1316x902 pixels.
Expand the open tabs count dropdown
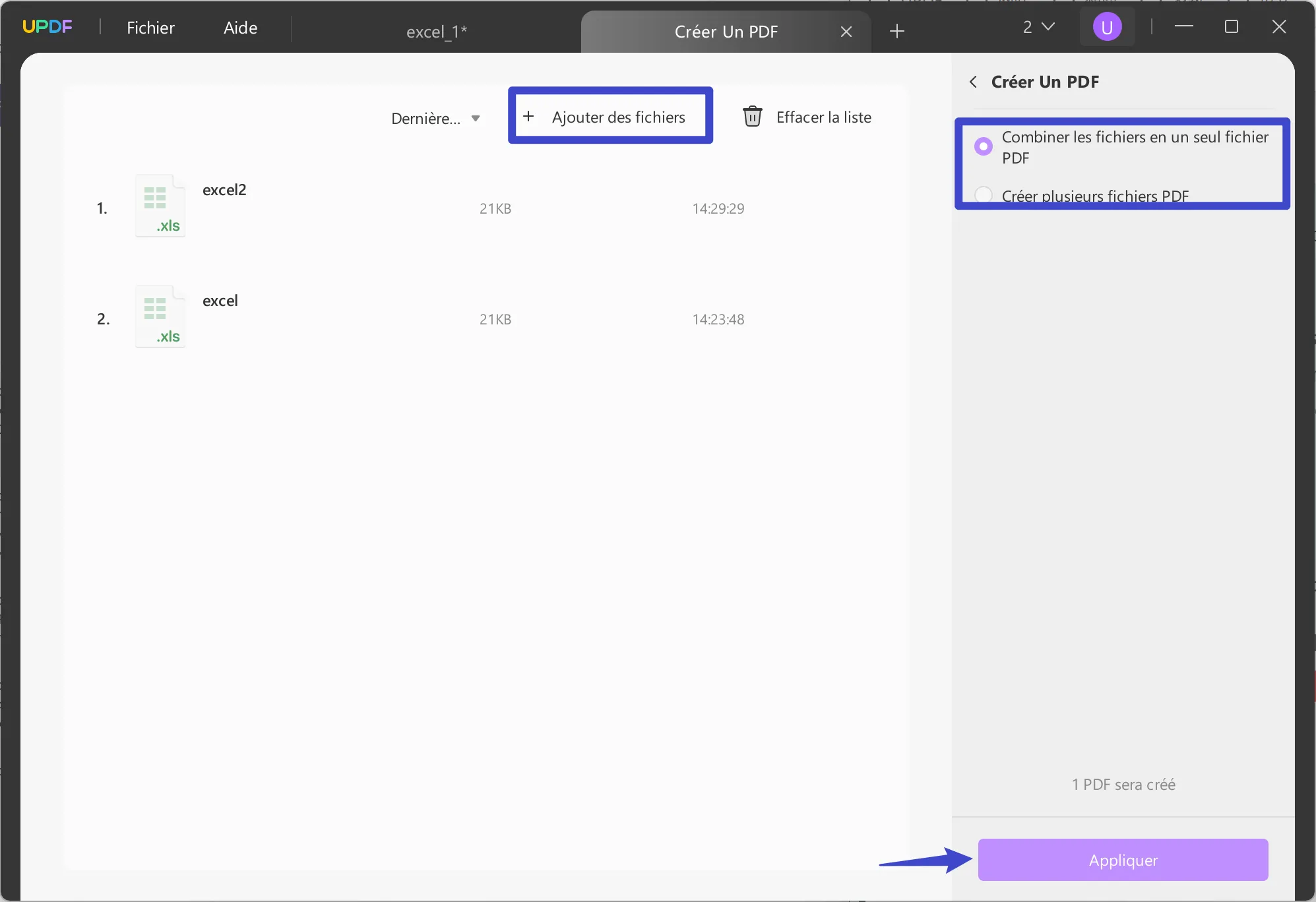(1038, 27)
